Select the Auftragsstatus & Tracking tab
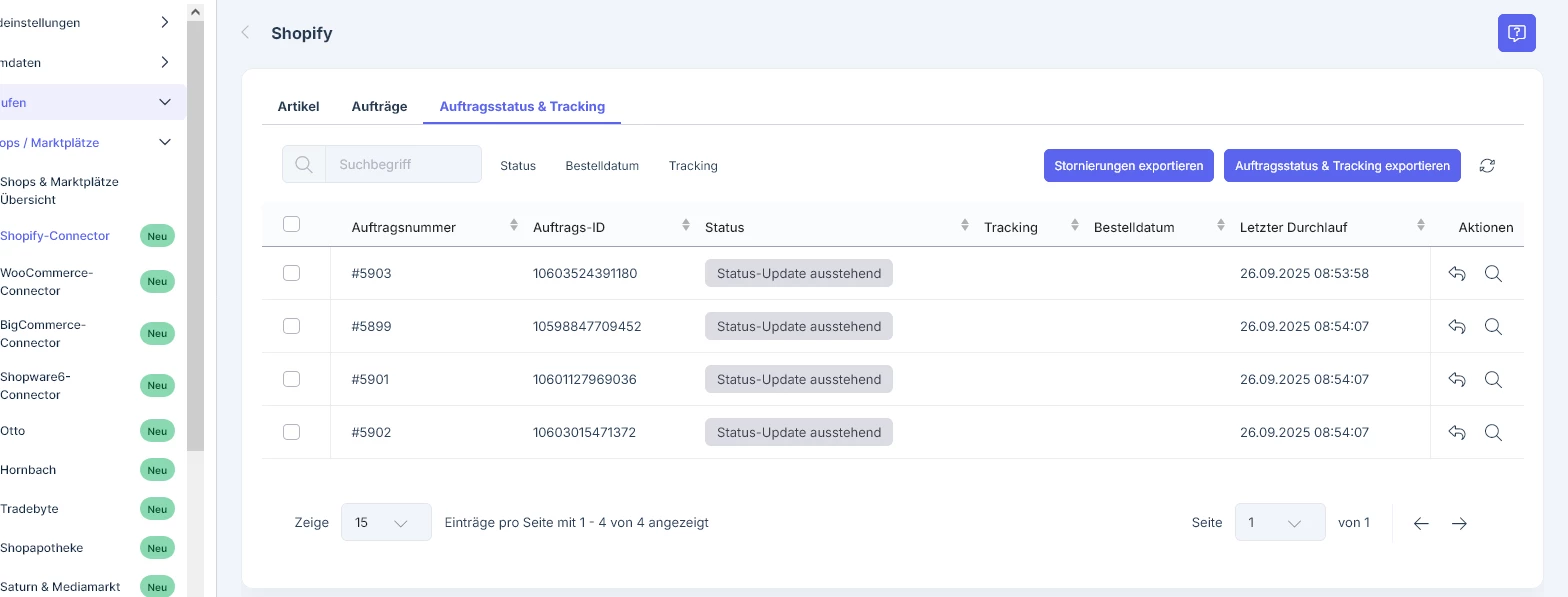Screen dimensions: 1568x597 click(522, 106)
